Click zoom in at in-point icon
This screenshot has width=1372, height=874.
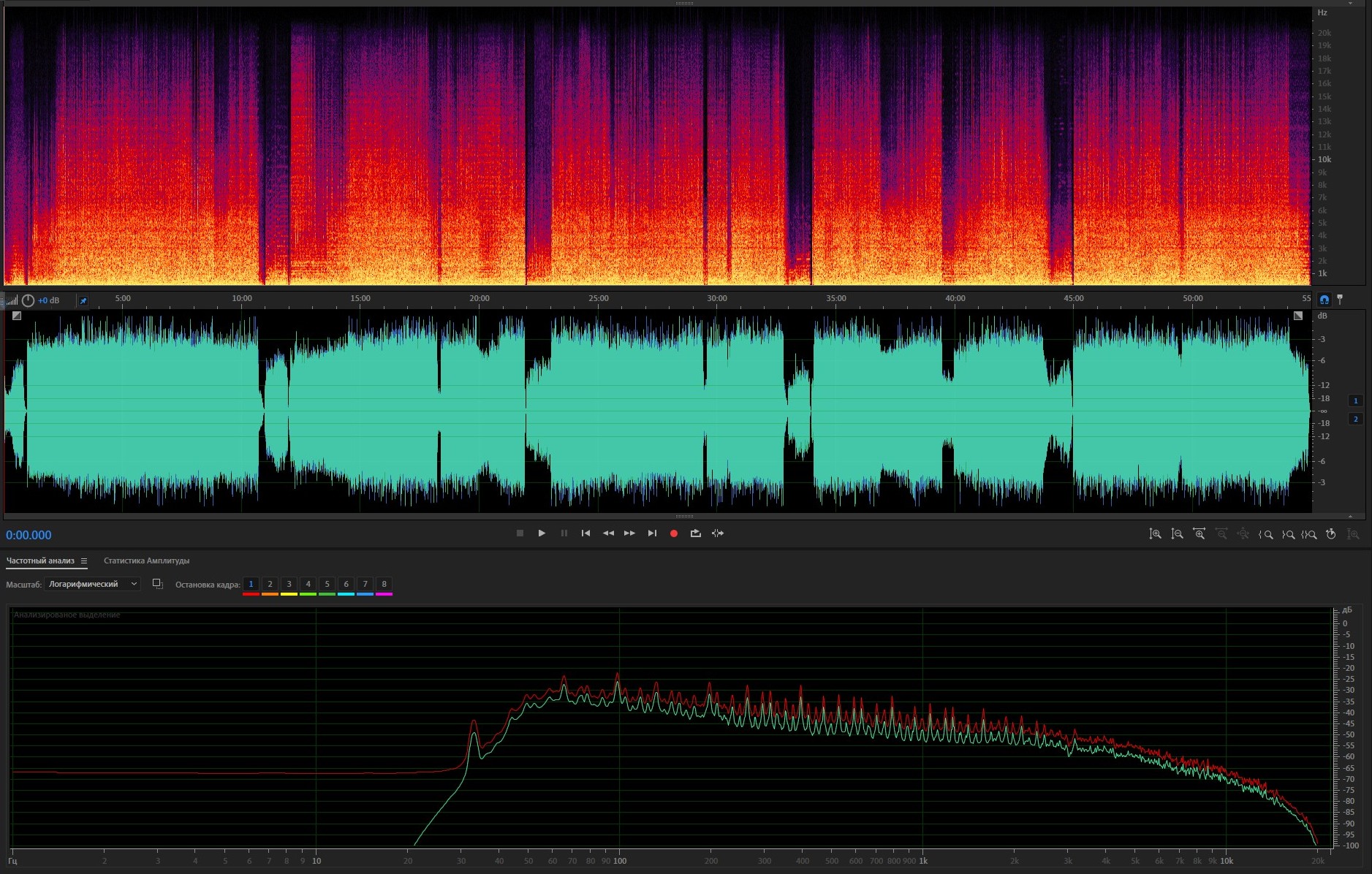1266,534
